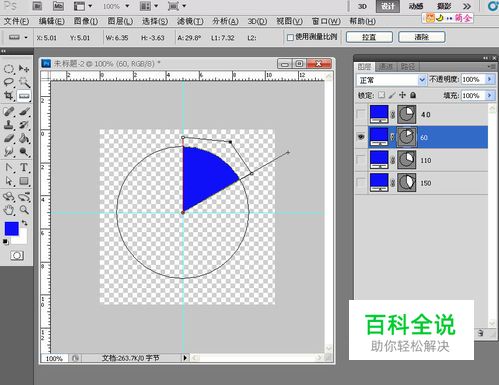Select the Paint Bucket tool

click(x=24, y=138)
